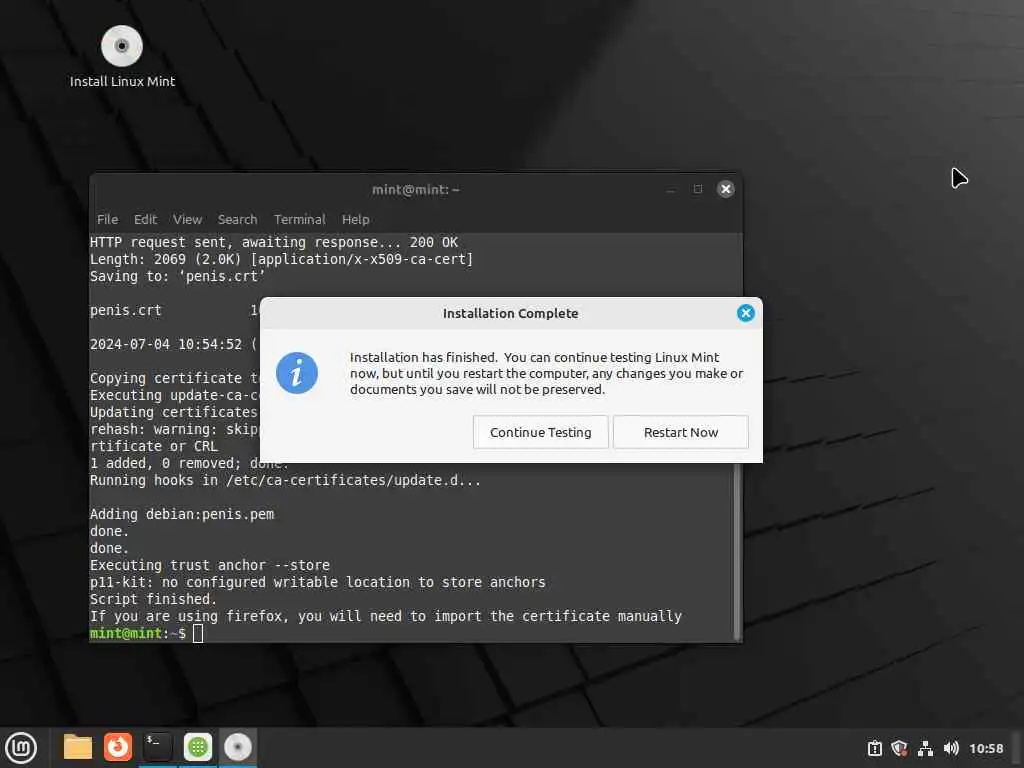Viewport: 1024px width, 768px height.
Task: Minimize the terminal window
Action: (671, 189)
